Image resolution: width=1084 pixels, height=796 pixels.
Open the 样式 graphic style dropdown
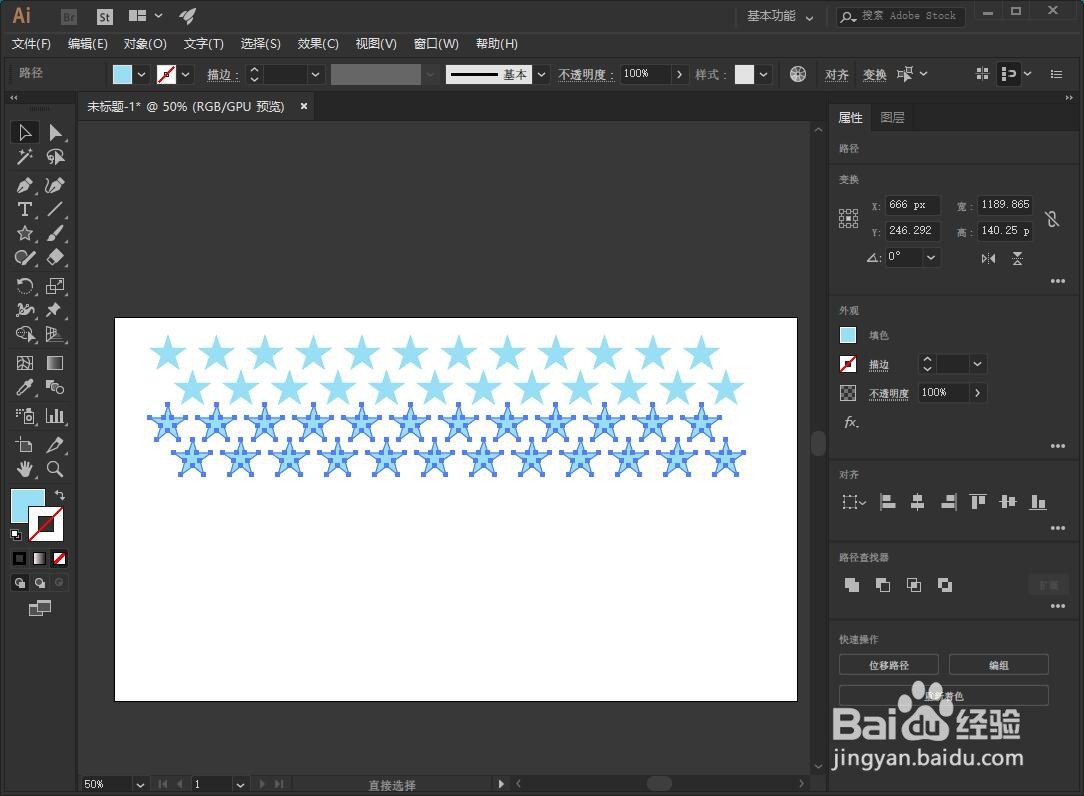(763, 74)
